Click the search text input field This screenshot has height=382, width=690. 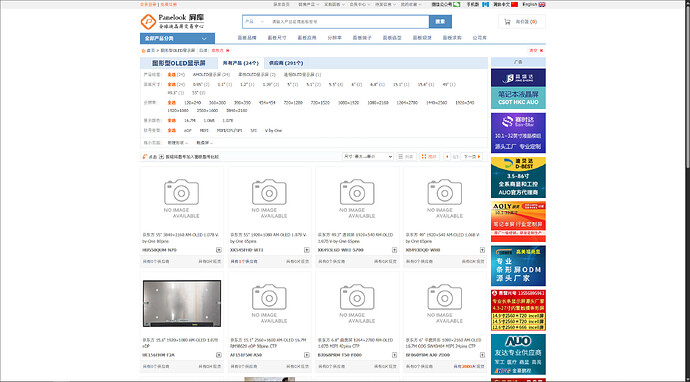348,22
